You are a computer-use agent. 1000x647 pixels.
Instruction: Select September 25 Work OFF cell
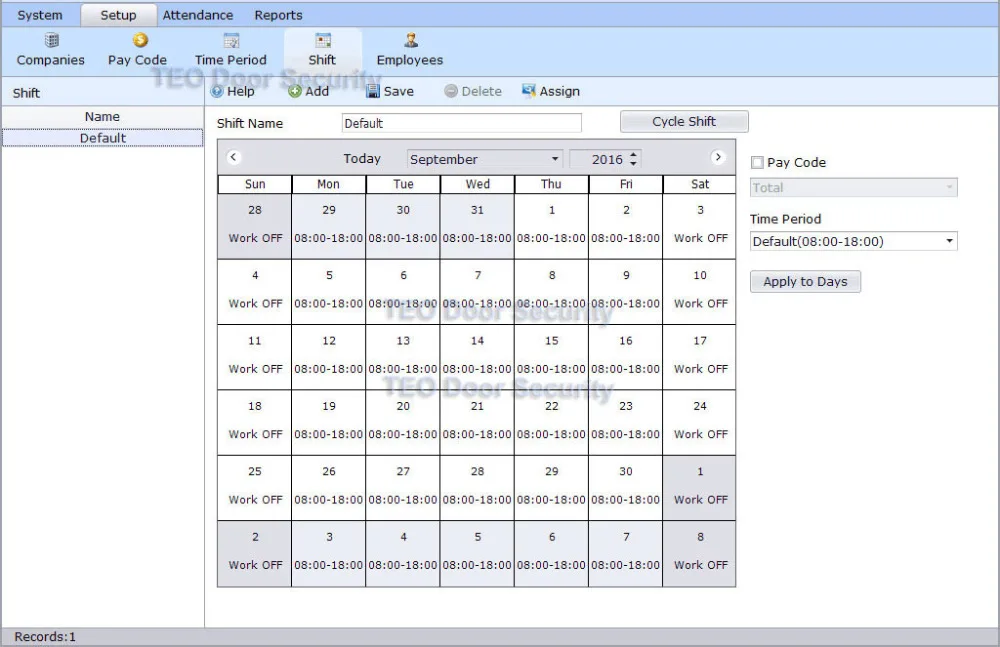[x=254, y=488]
